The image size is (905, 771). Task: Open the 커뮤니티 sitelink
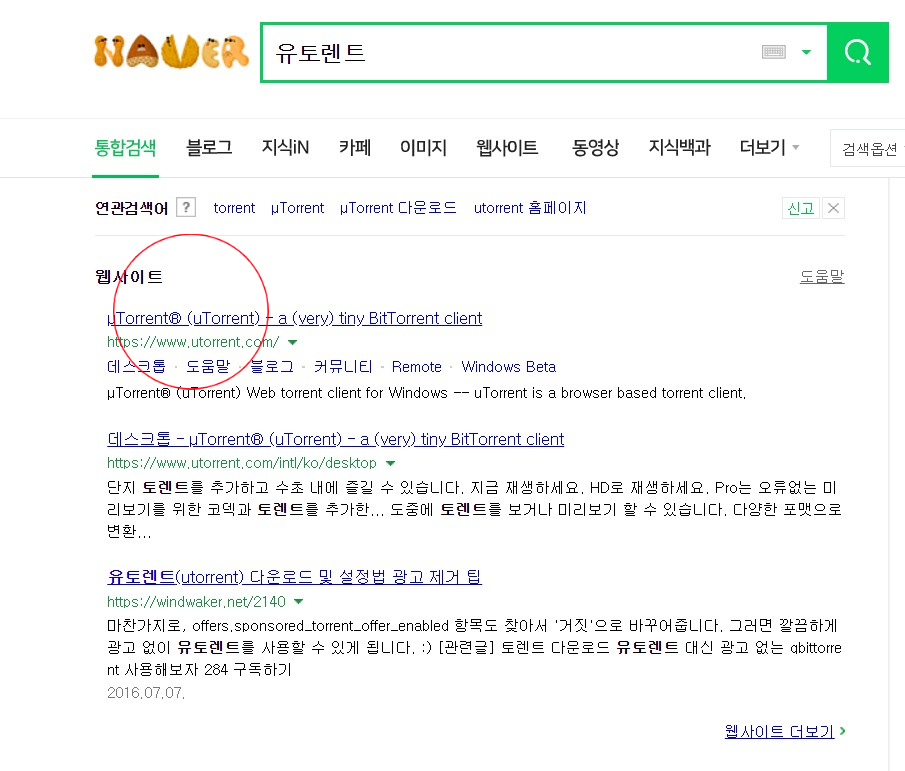[343, 366]
